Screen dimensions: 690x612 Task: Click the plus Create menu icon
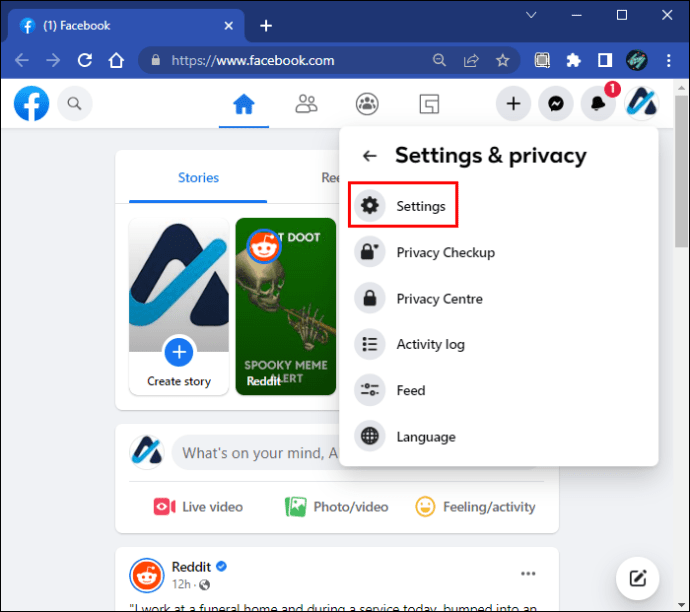click(x=513, y=103)
